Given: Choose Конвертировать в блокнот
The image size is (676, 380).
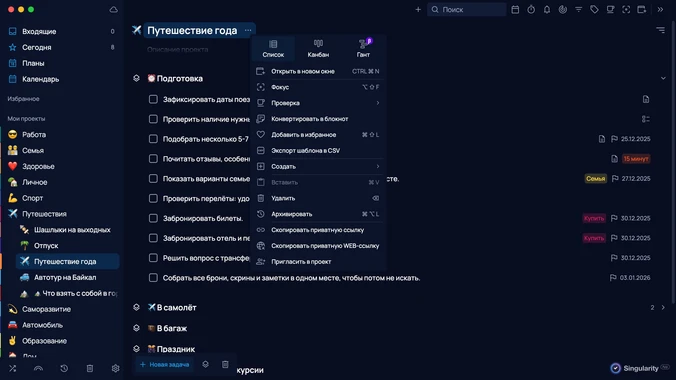Looking at the screenshot, I should 318,119.
